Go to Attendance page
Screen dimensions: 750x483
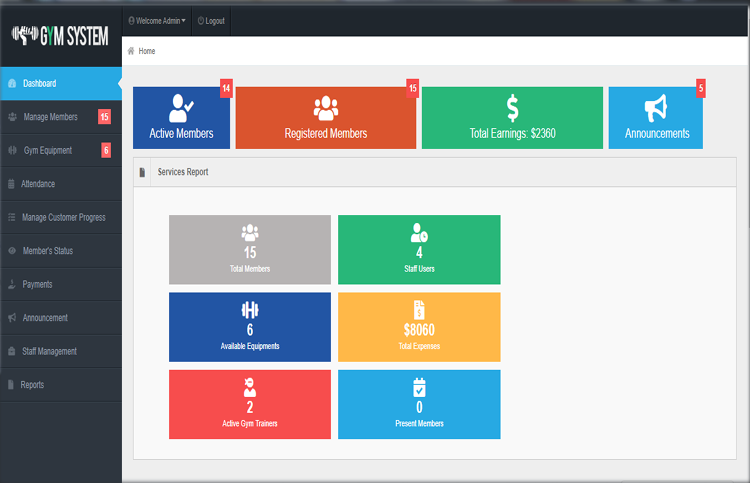point(38,184)
